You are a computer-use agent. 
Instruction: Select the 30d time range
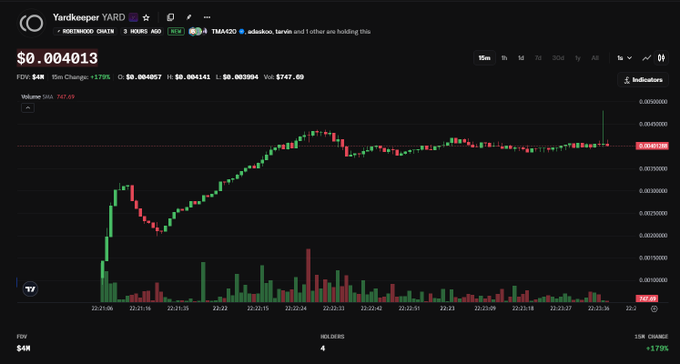click(558, 58)
